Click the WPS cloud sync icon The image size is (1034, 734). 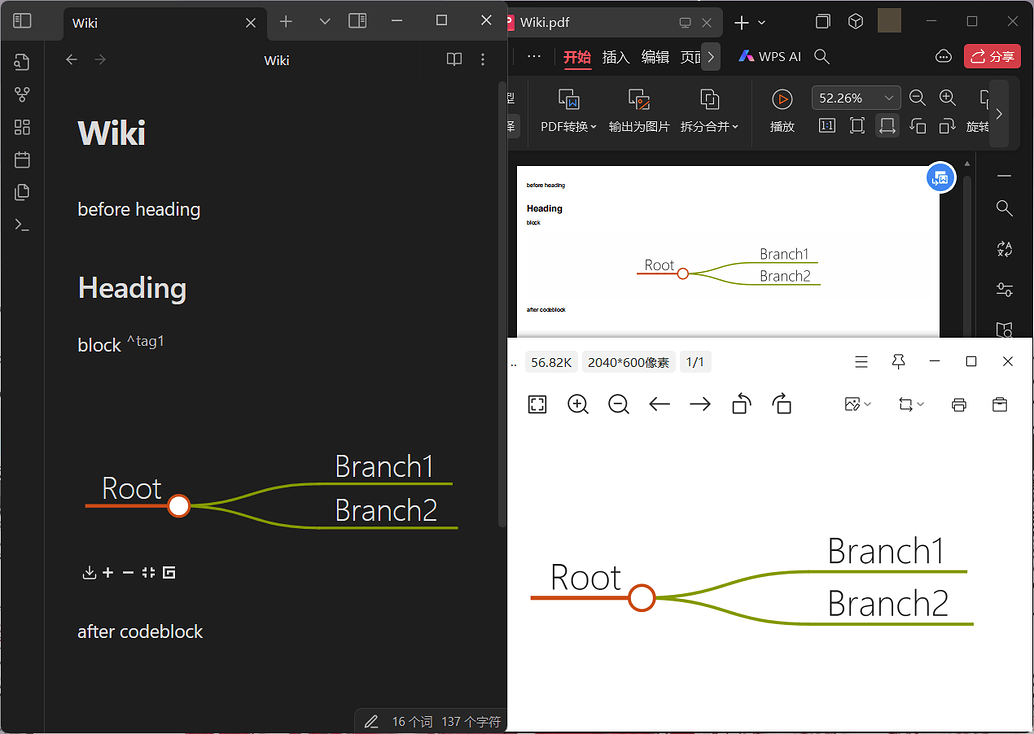944,57
